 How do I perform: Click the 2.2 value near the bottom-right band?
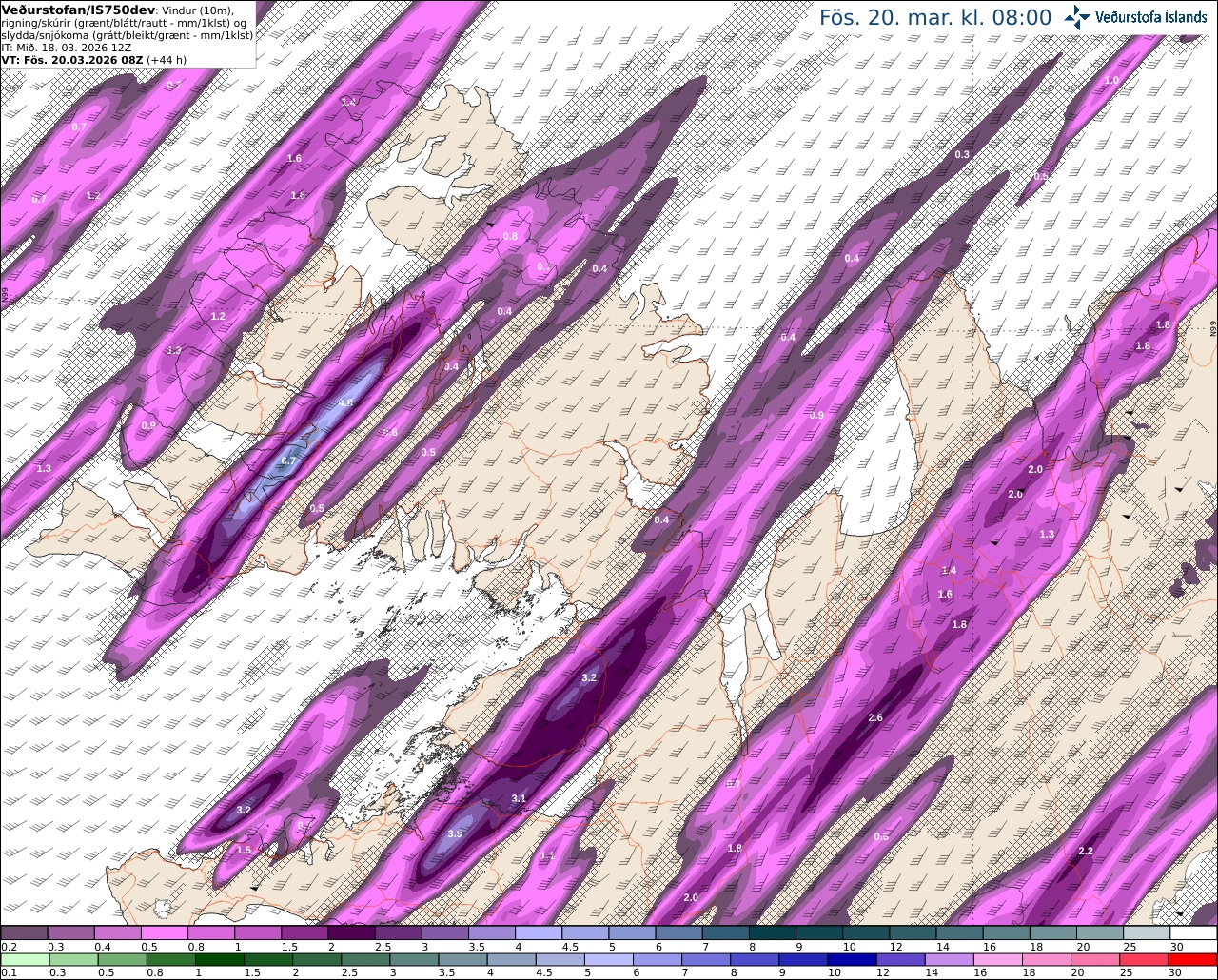tap(1085, 851)
